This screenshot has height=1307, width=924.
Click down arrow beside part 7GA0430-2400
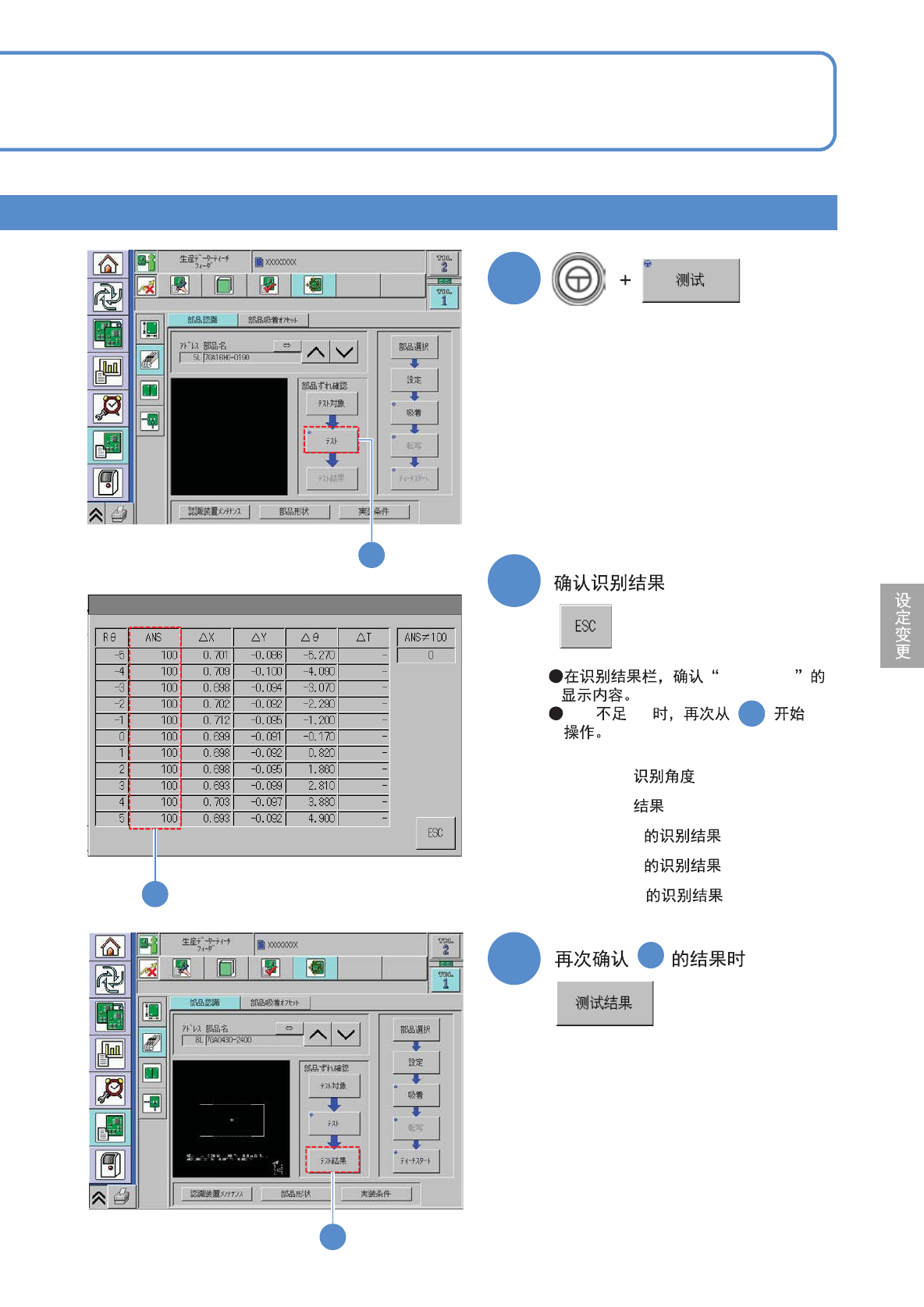pos(346,1035)
